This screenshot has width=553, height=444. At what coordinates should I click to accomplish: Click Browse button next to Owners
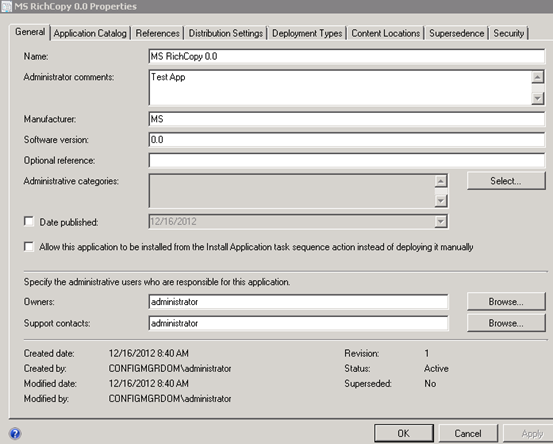pos(506,302)
